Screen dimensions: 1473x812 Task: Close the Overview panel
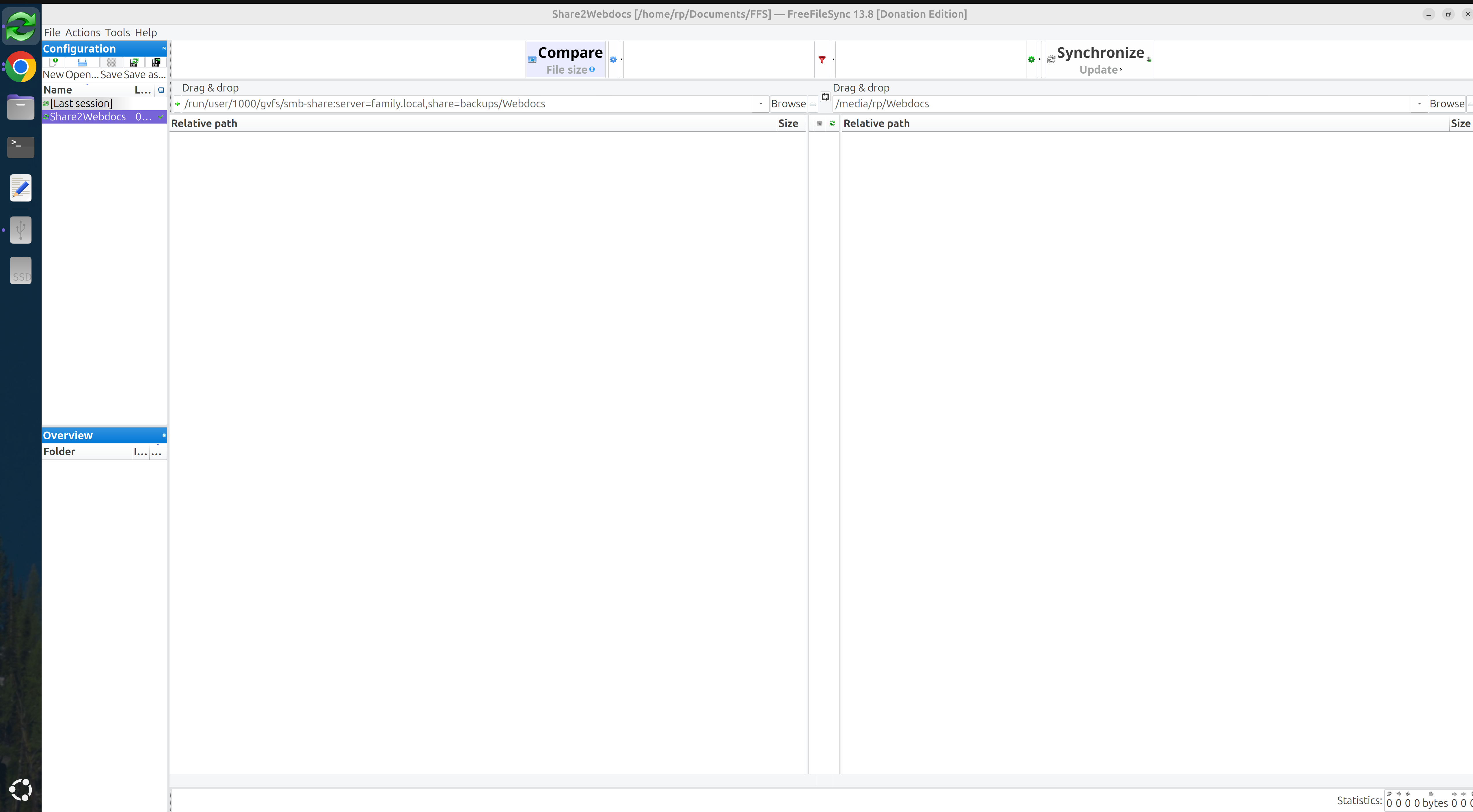tap(163, 435)
